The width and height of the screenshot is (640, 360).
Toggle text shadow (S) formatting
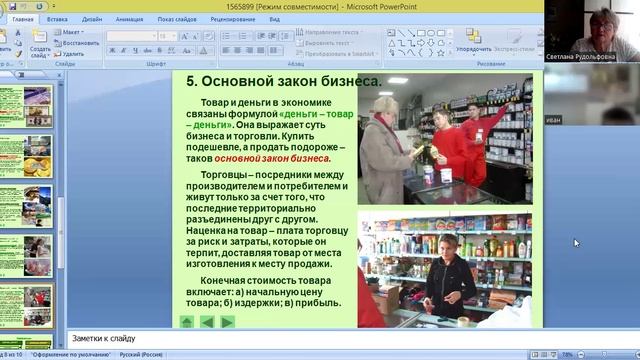click(160, 51)
